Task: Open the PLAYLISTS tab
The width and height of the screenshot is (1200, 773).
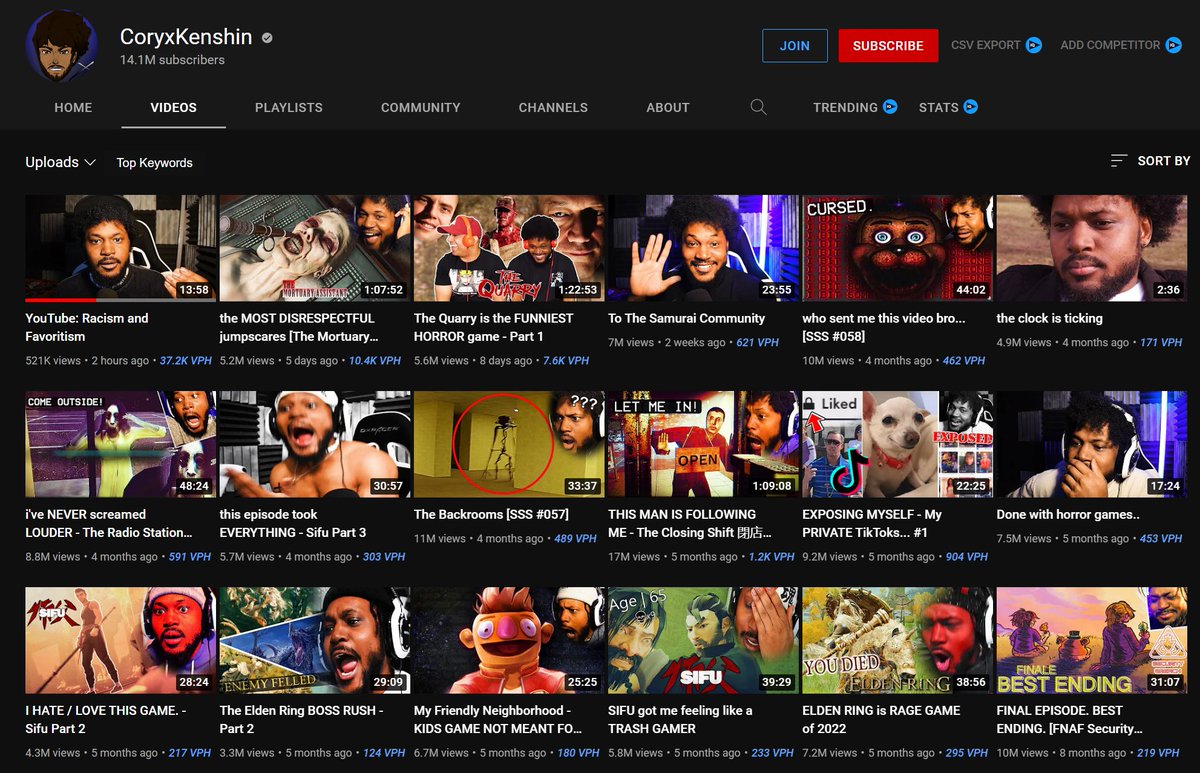Action: pos(289,107)
